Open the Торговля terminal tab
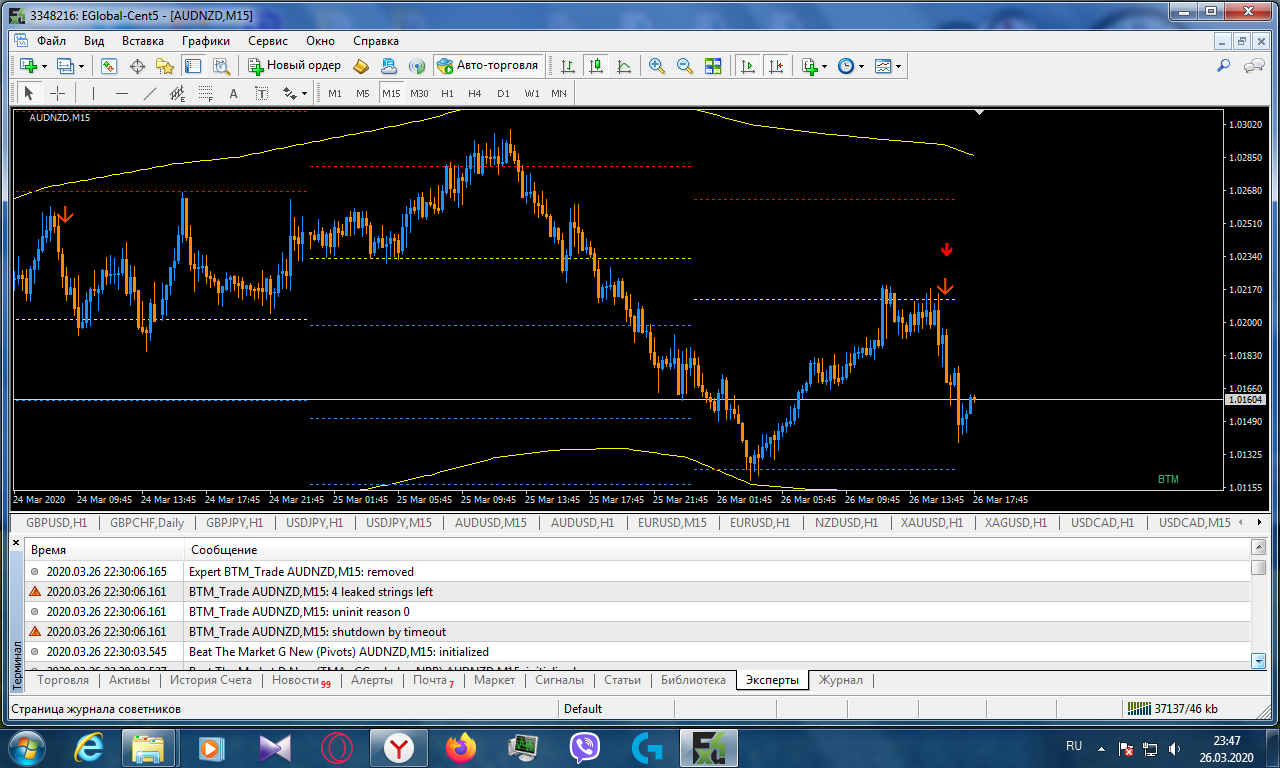The height and width of the screenshot is (768, 1280). [x=63, y=680]
